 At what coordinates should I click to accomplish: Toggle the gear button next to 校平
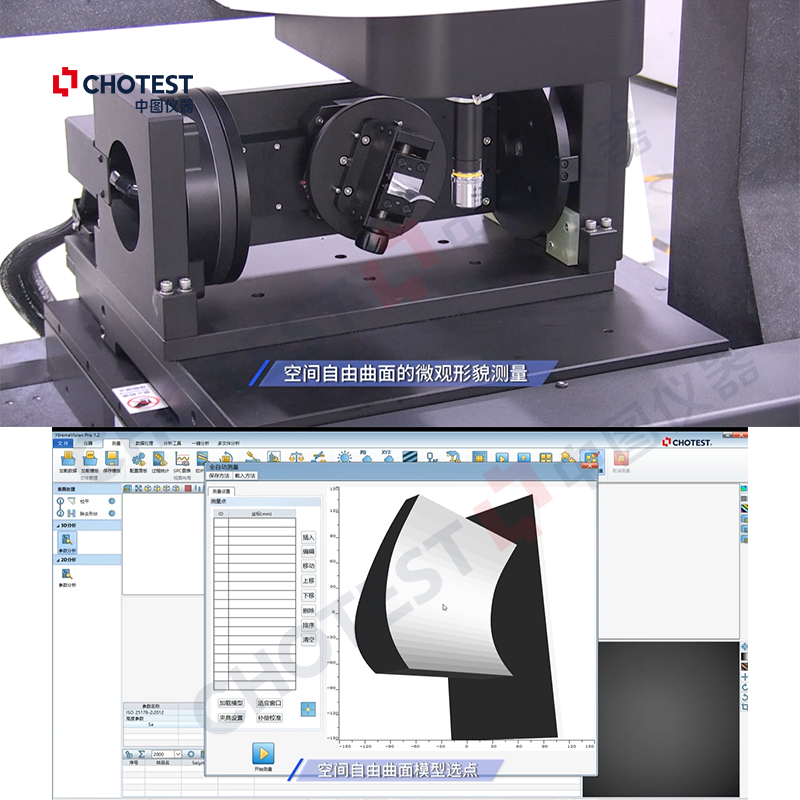[112, 501]
